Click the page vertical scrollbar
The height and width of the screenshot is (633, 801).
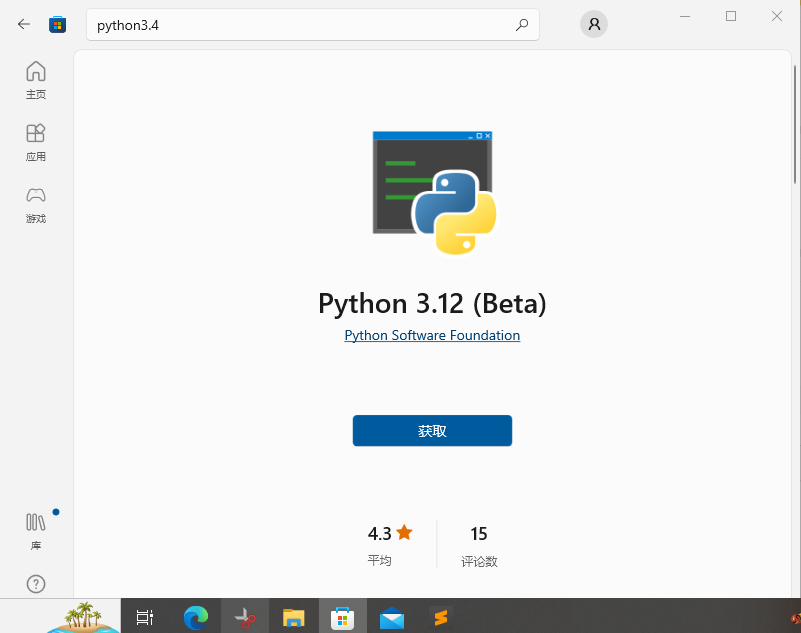click(795, 124)
